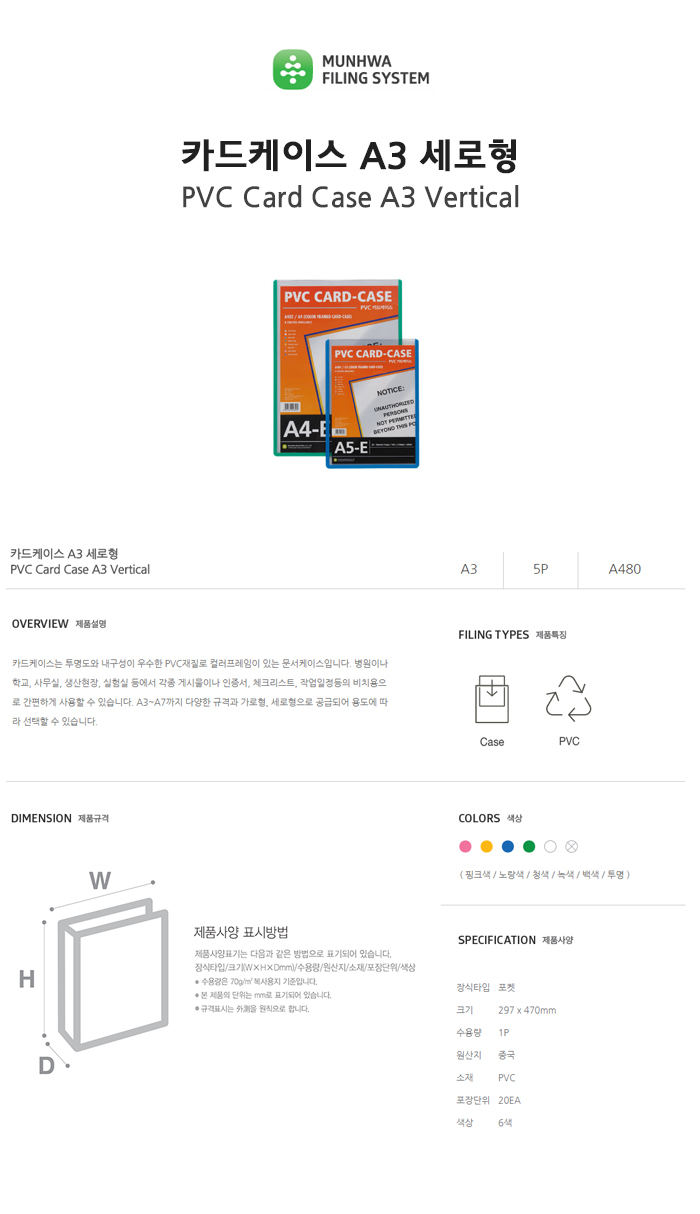The width and height of the screenshot is (700, 1214).
Task: Click the SPECIFICATION heading
Action: pyautogui.click(x=497, y=940)
